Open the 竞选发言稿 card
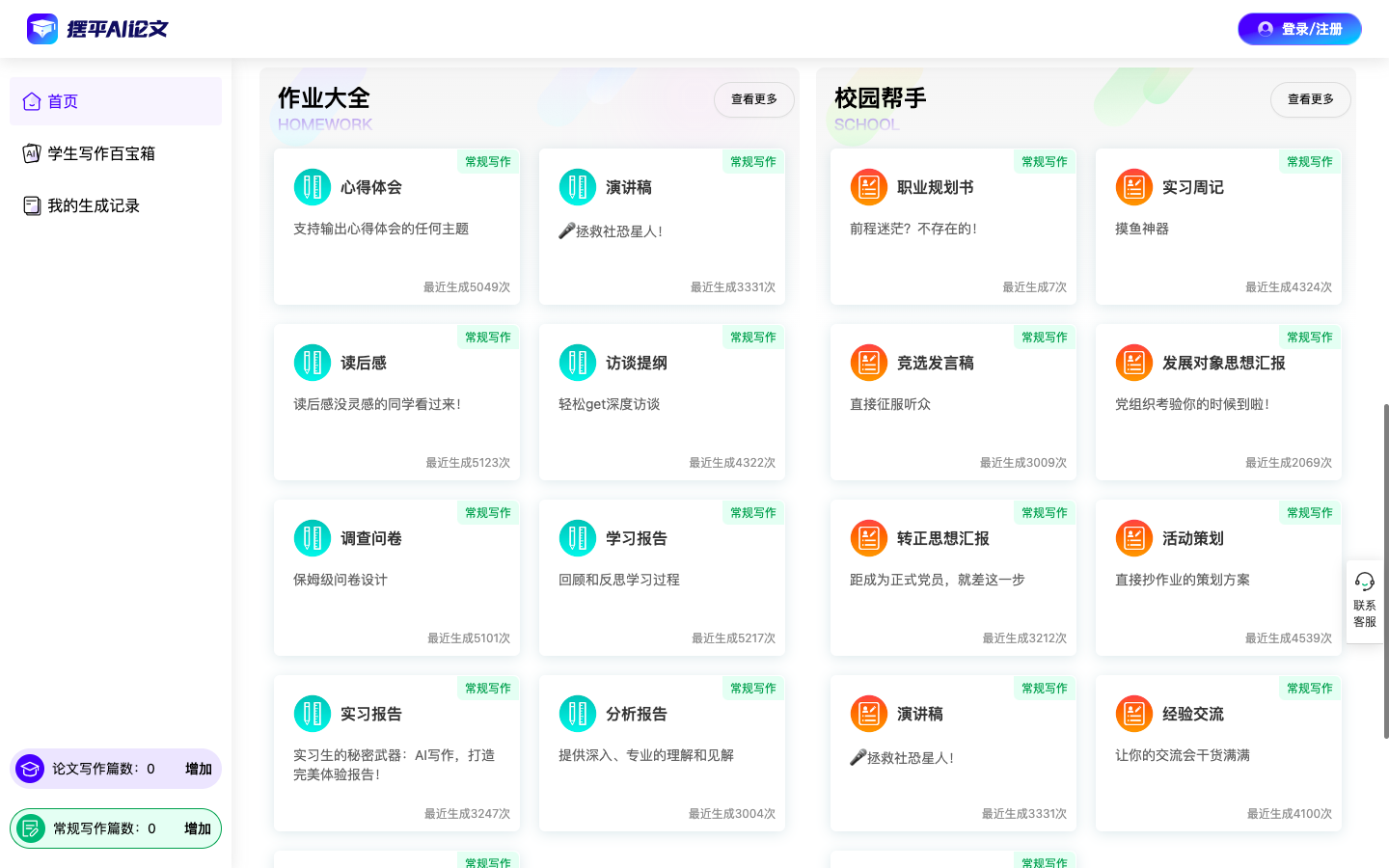1389x868 pixels. tap(953, 401)
